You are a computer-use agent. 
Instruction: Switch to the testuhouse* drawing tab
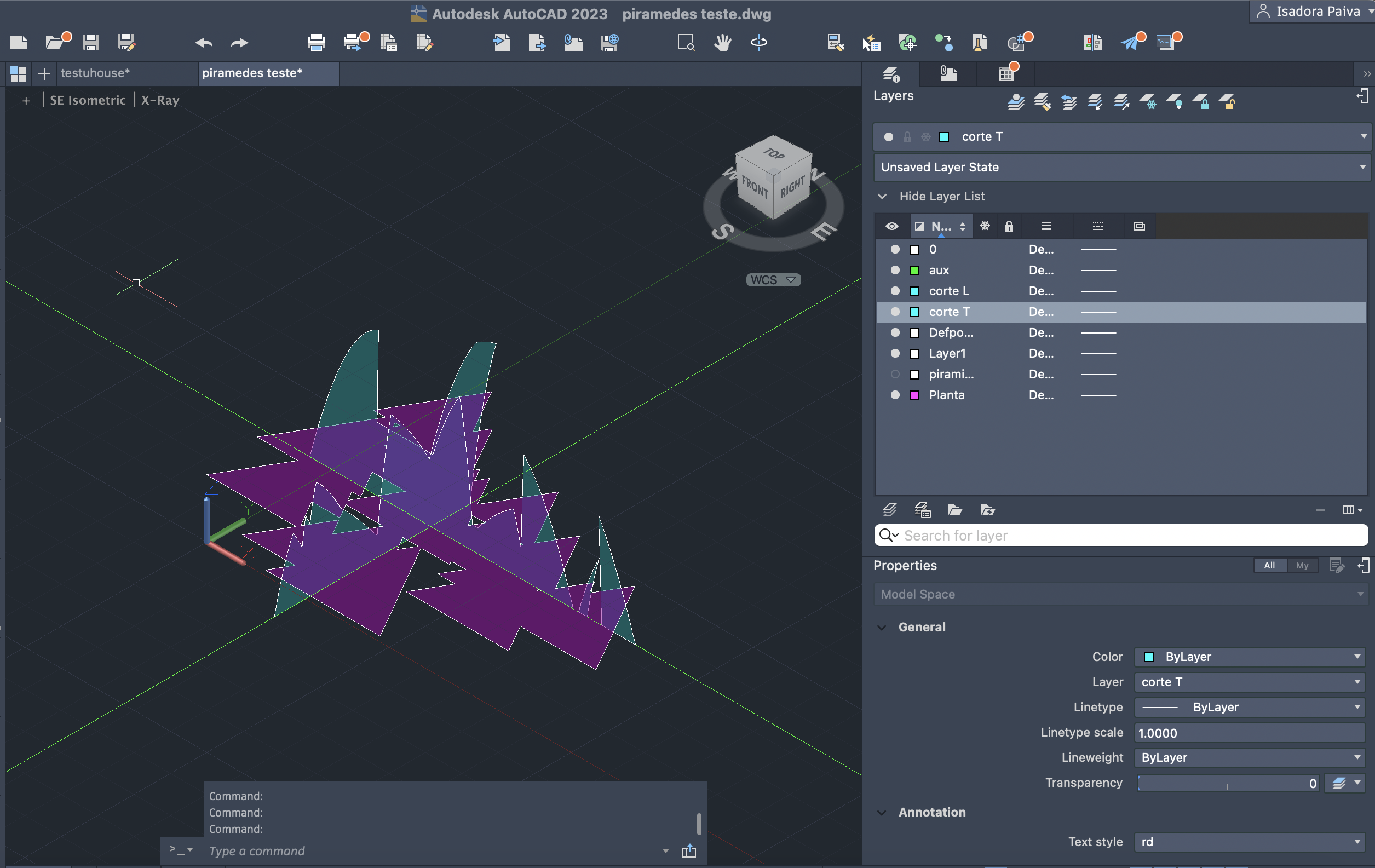point(95,73)
